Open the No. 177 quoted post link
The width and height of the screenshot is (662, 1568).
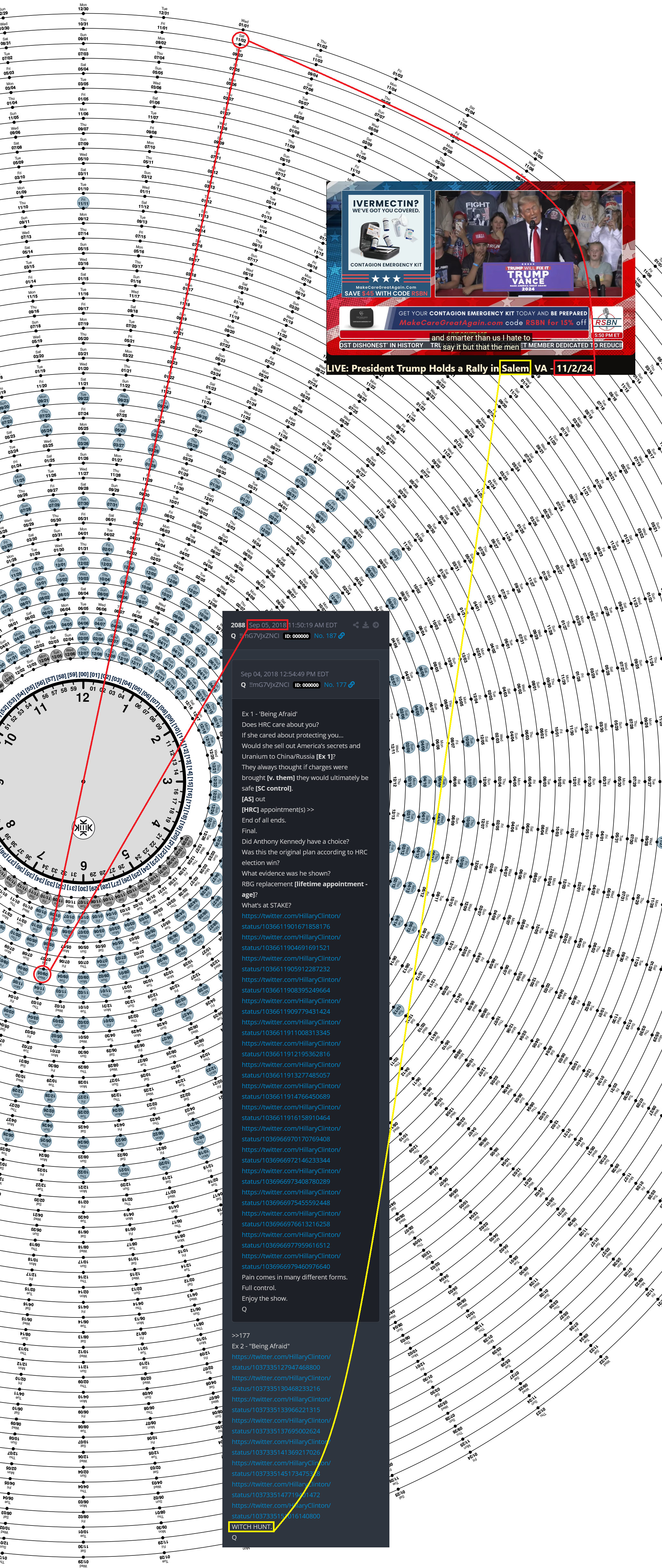335,685
